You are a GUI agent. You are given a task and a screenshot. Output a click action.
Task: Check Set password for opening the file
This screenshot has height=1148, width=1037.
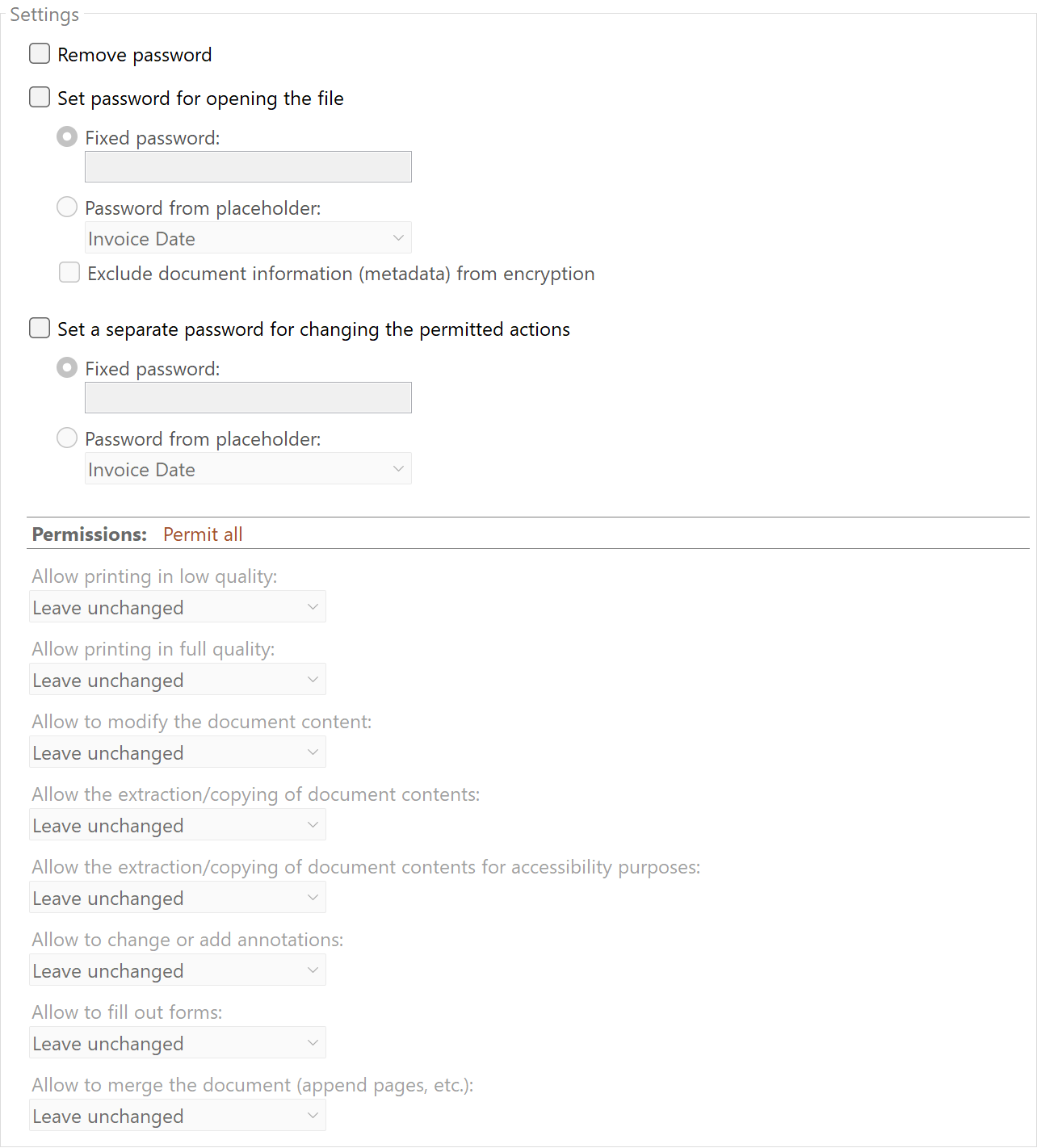pos(40,98)
